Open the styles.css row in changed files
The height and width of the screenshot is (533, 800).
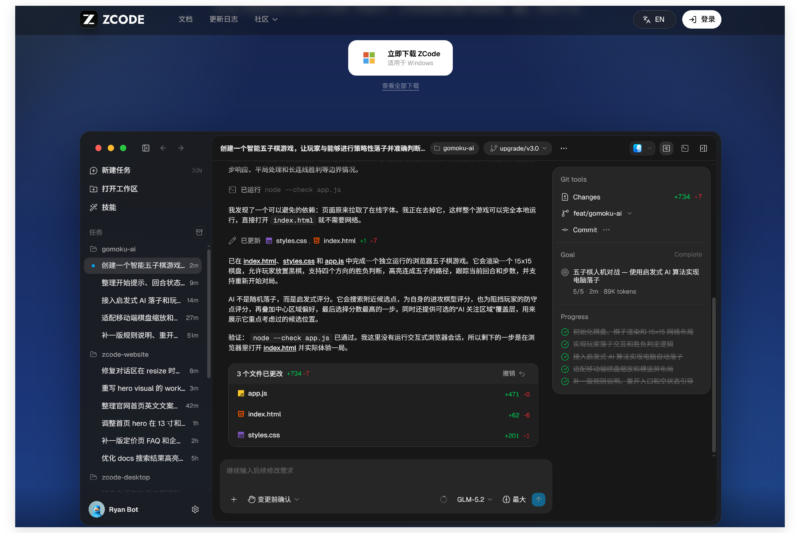(x=383, y=436)
